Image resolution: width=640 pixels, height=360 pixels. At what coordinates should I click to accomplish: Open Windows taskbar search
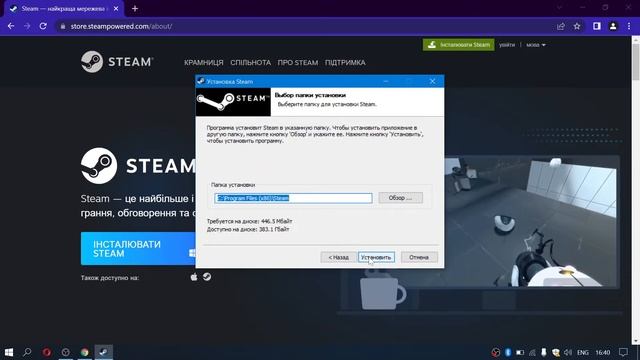pyautogui.click(x=27, y=352)
